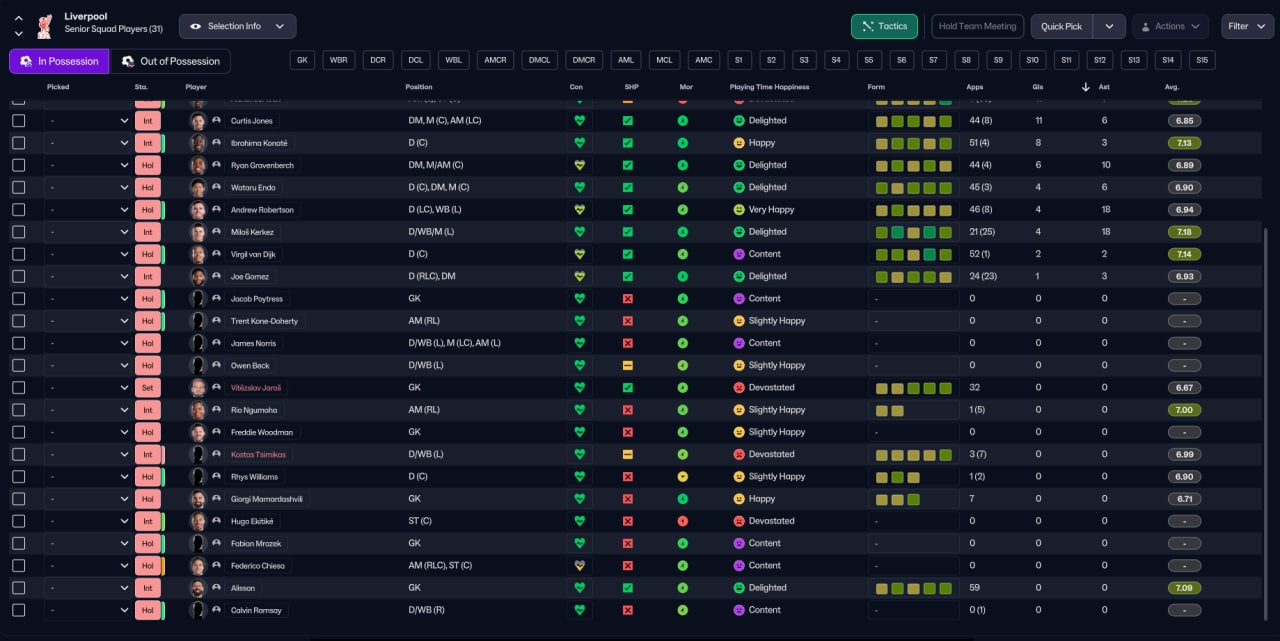
Task: Sort by the Apps column header
Action: tap(975, 87)
